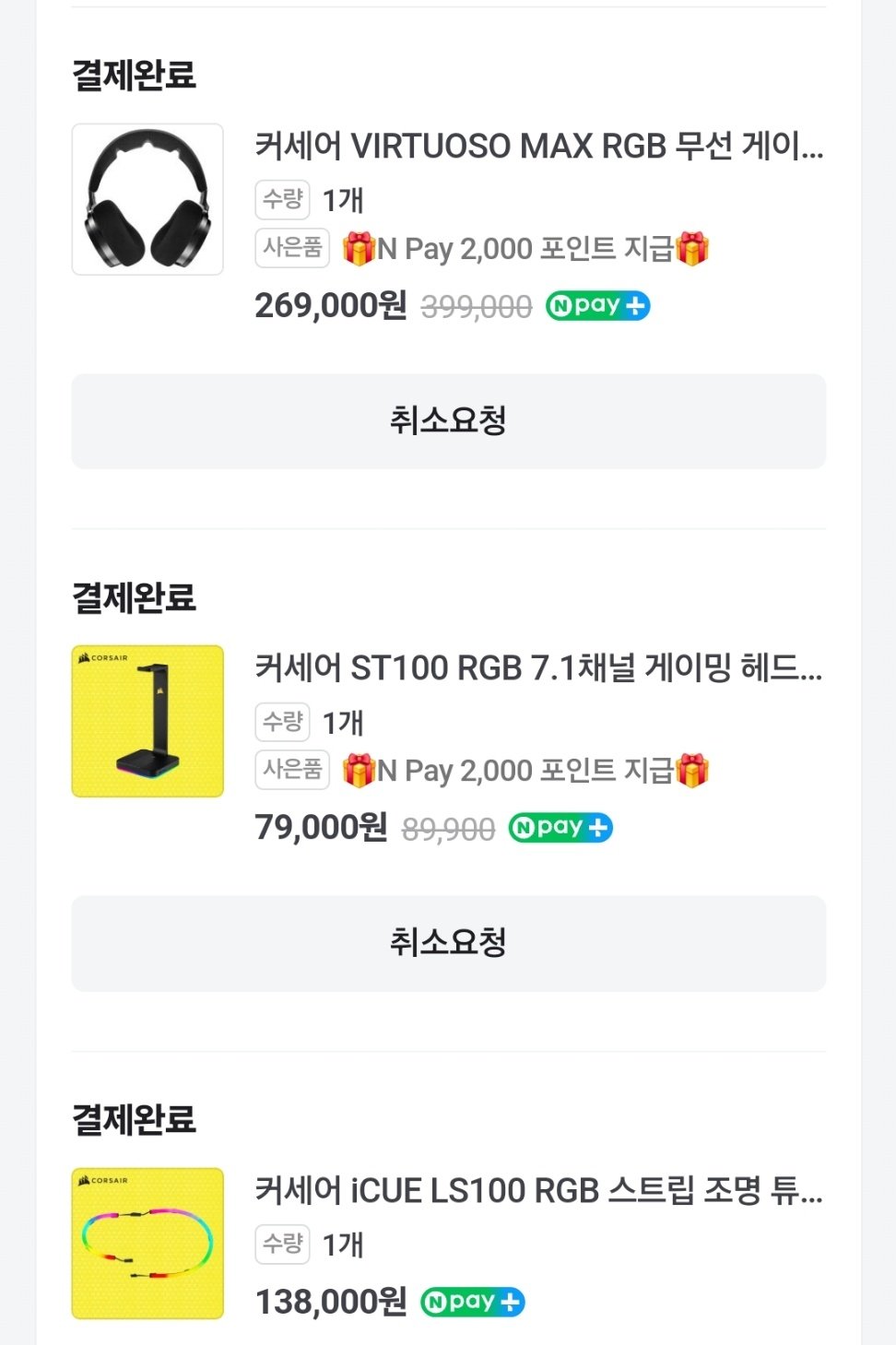Screen dimensions: 896x1345
Task: Tap the 수량 label for iCUE LS100
Action: click(x=282, y=1245)
